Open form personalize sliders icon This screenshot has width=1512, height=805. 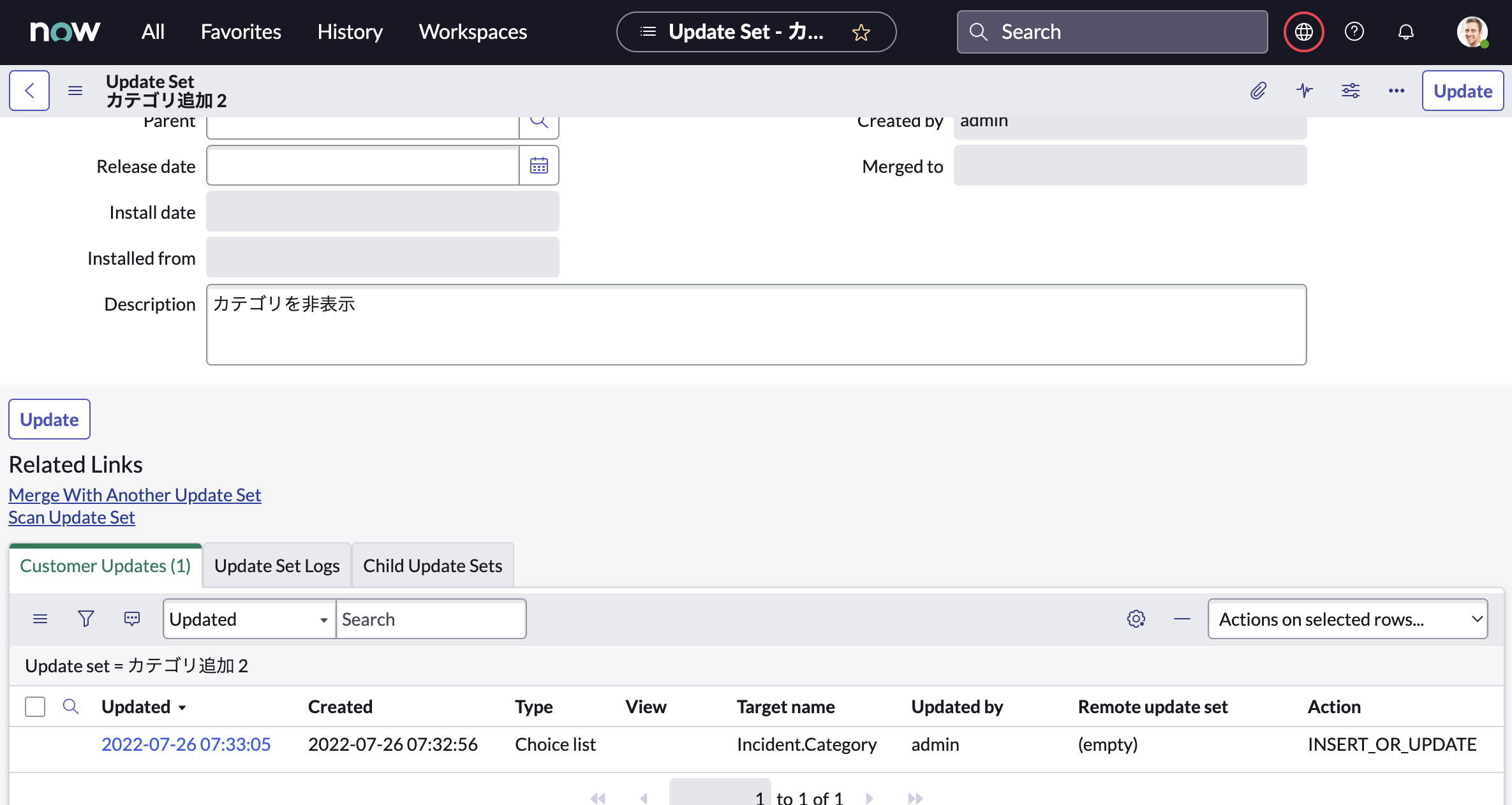pos(1351,91)
